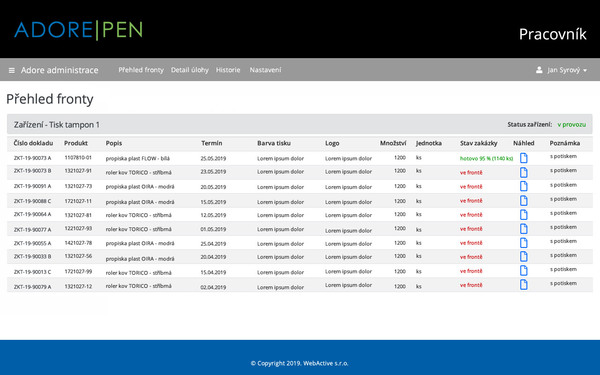The image size is (600, 375).
Task: Open preview document for ZKT-19-90064 A
Action: pos(523,215)
